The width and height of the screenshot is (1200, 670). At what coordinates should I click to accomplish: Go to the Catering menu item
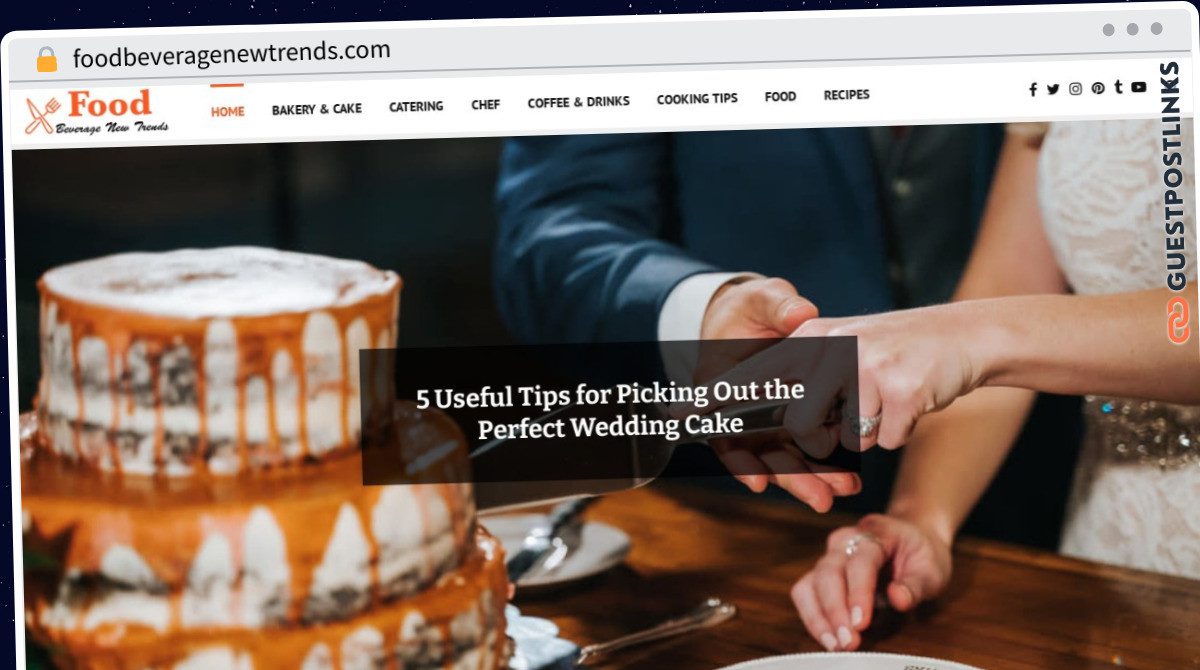416,106
